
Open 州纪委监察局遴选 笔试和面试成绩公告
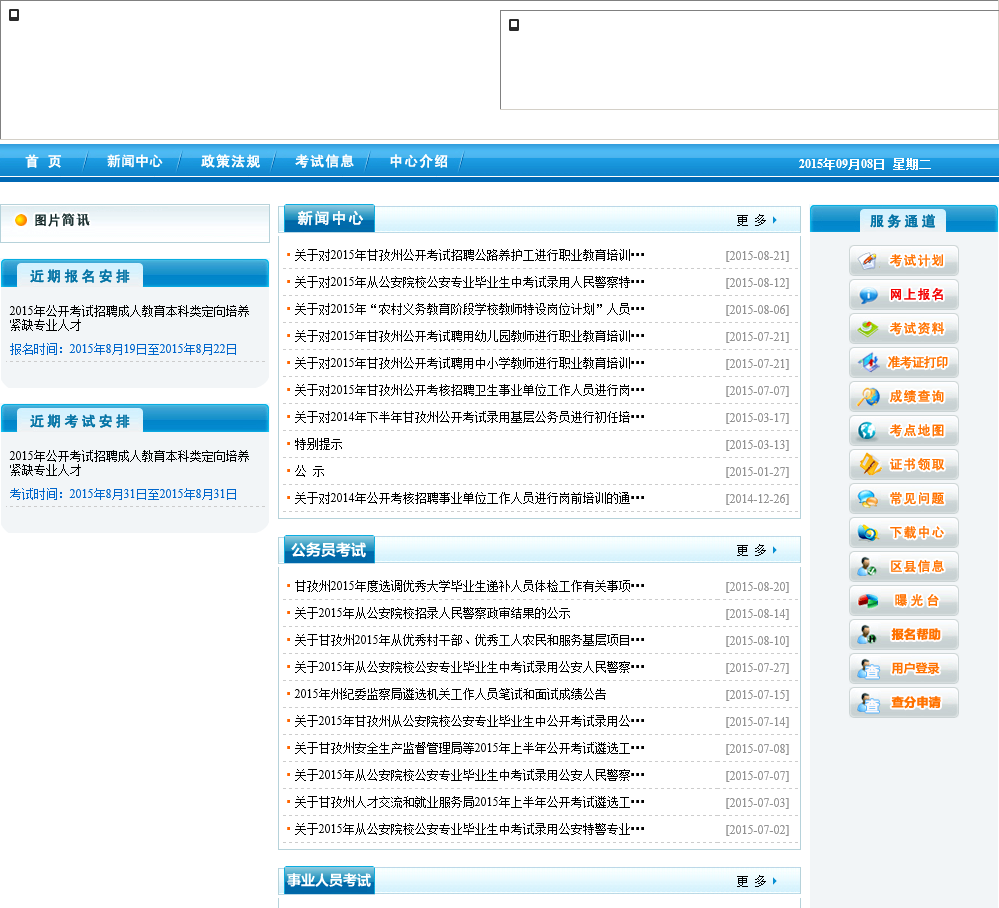[x=450, y=694]
